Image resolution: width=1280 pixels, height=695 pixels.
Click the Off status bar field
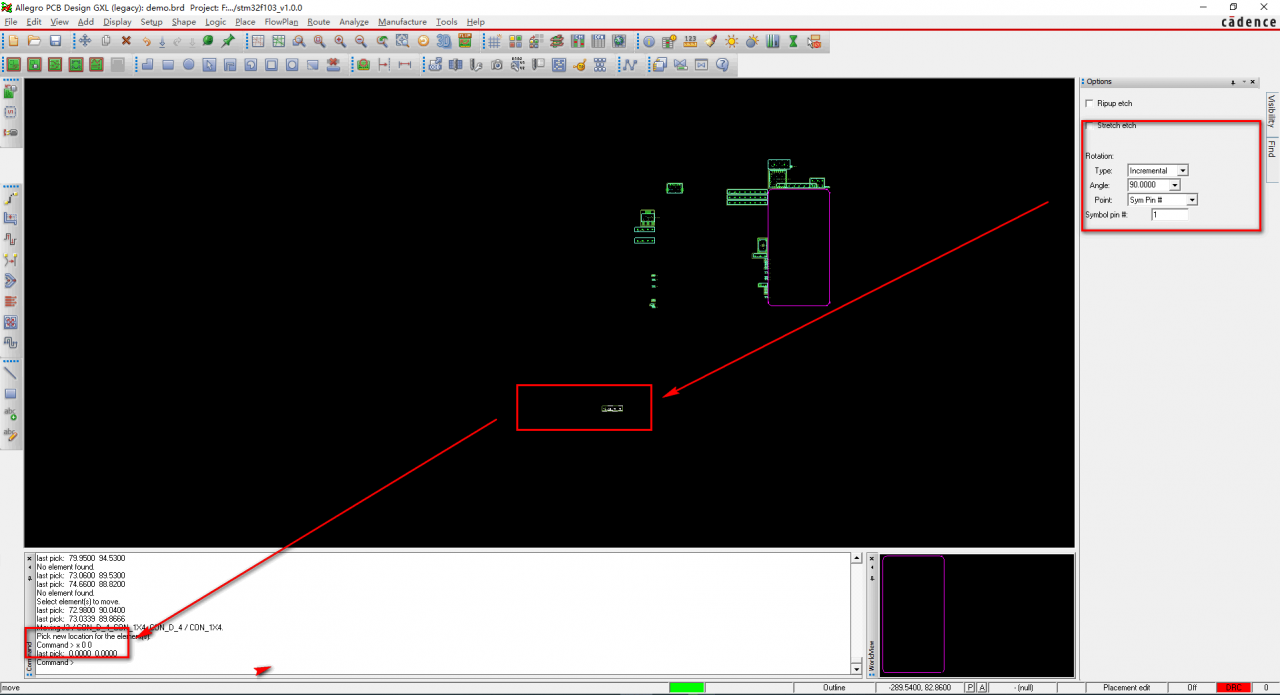1192,688
